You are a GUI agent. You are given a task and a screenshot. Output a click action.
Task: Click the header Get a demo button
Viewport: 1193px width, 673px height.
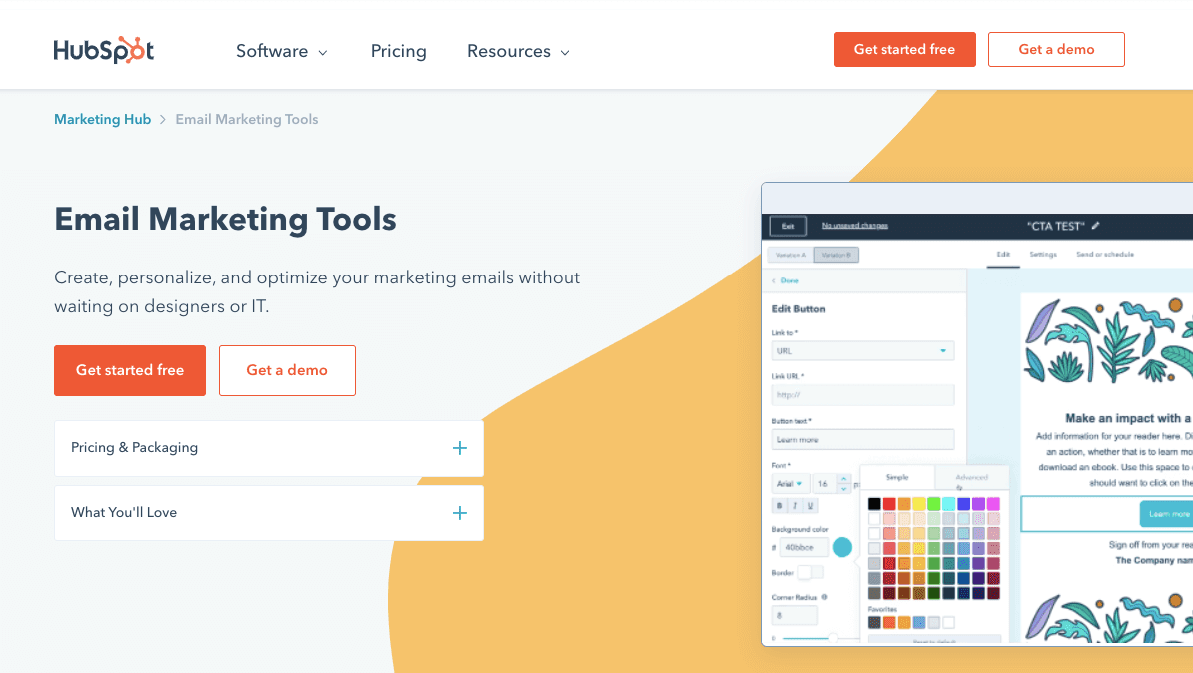tap(1056, 49)
